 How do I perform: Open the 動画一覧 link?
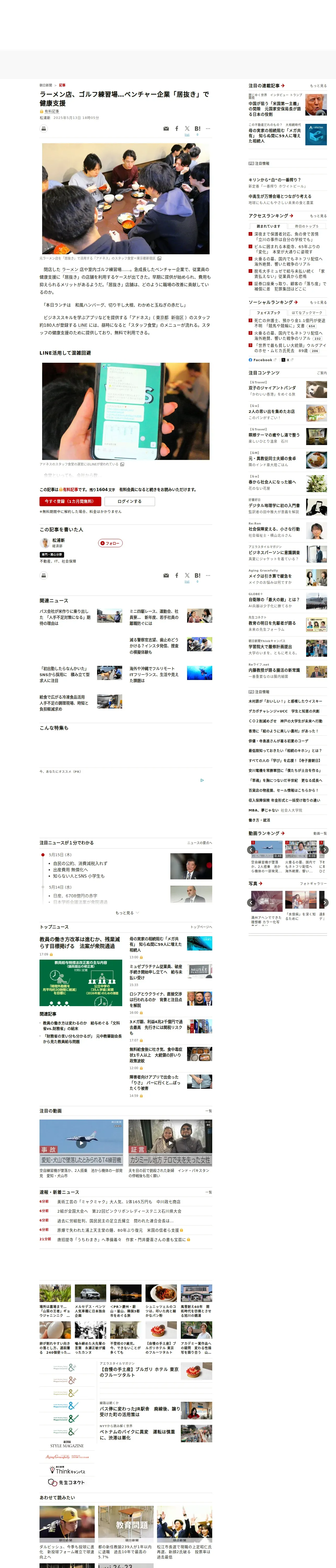coord(320,834)
